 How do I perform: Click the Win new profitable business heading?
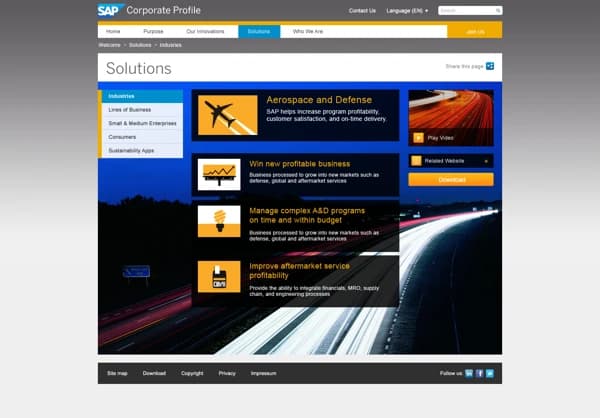coord(300,164)
